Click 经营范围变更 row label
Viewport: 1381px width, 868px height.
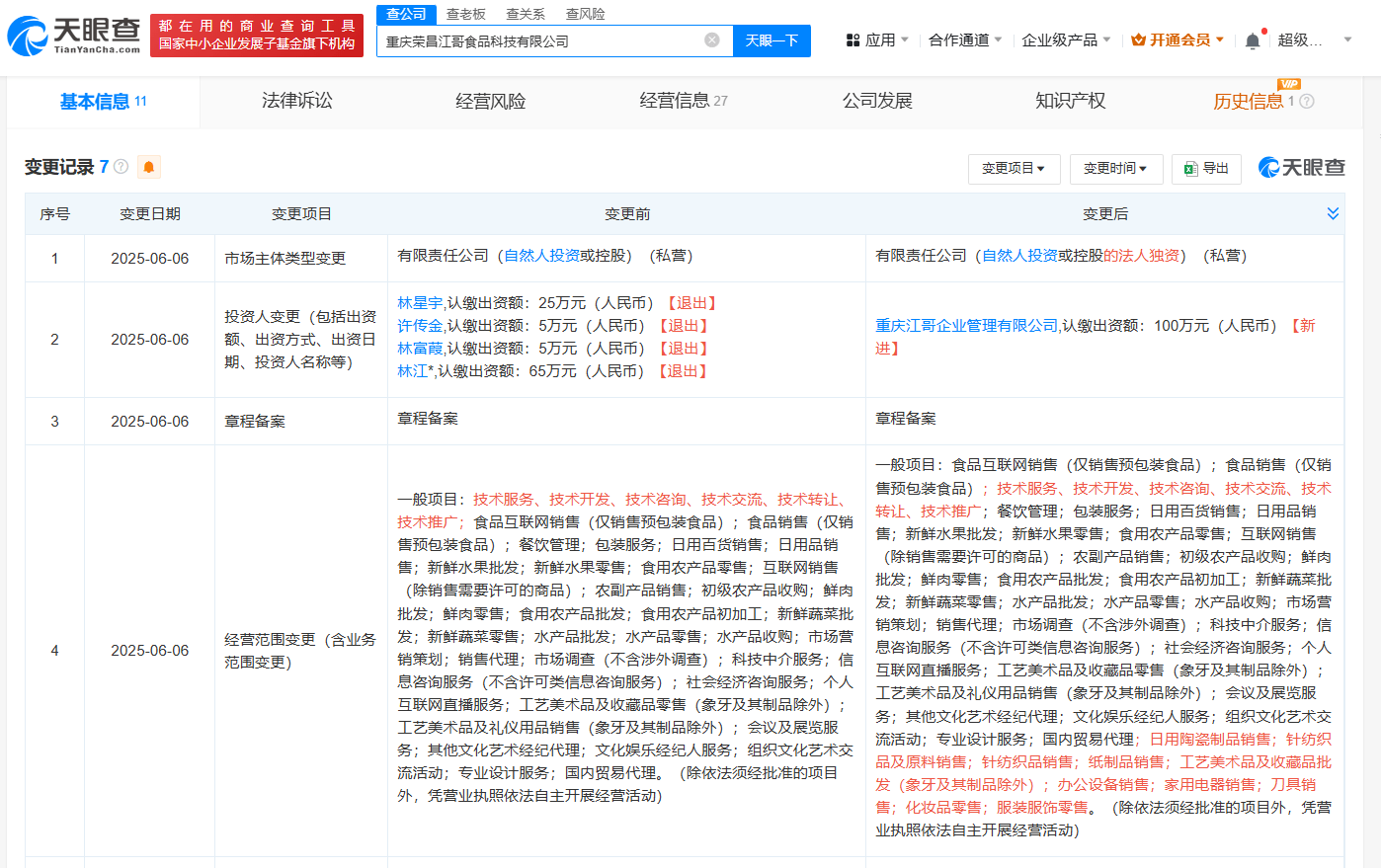[x=300, y=651]
